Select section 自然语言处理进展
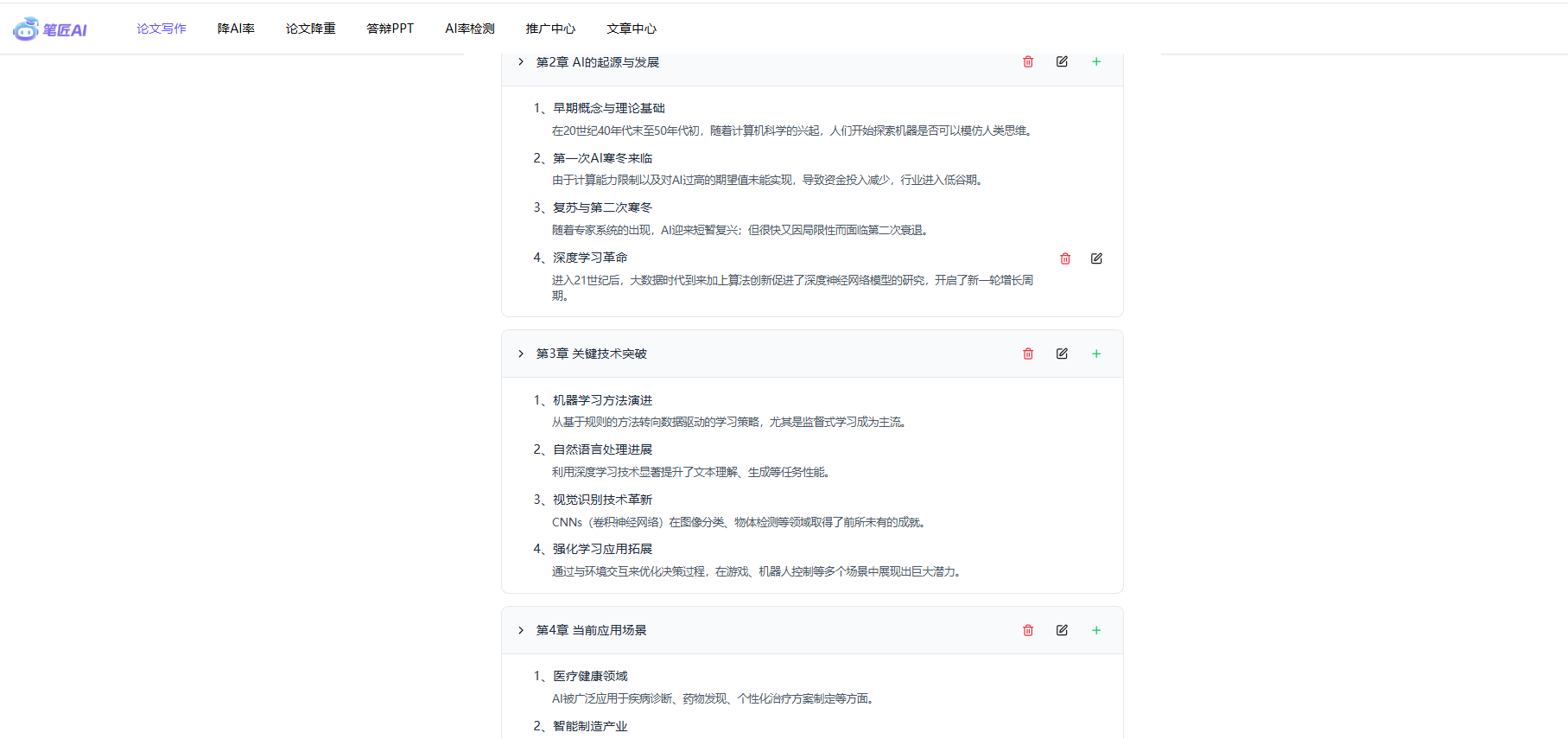This screenshot has width=1568, height=739. [603, 449]
